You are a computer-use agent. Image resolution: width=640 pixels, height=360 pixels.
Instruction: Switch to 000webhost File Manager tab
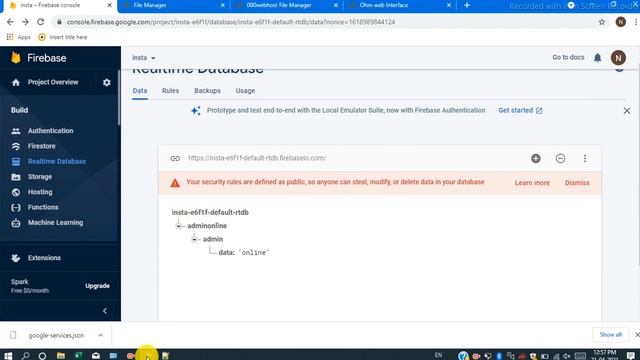[287, 5]
